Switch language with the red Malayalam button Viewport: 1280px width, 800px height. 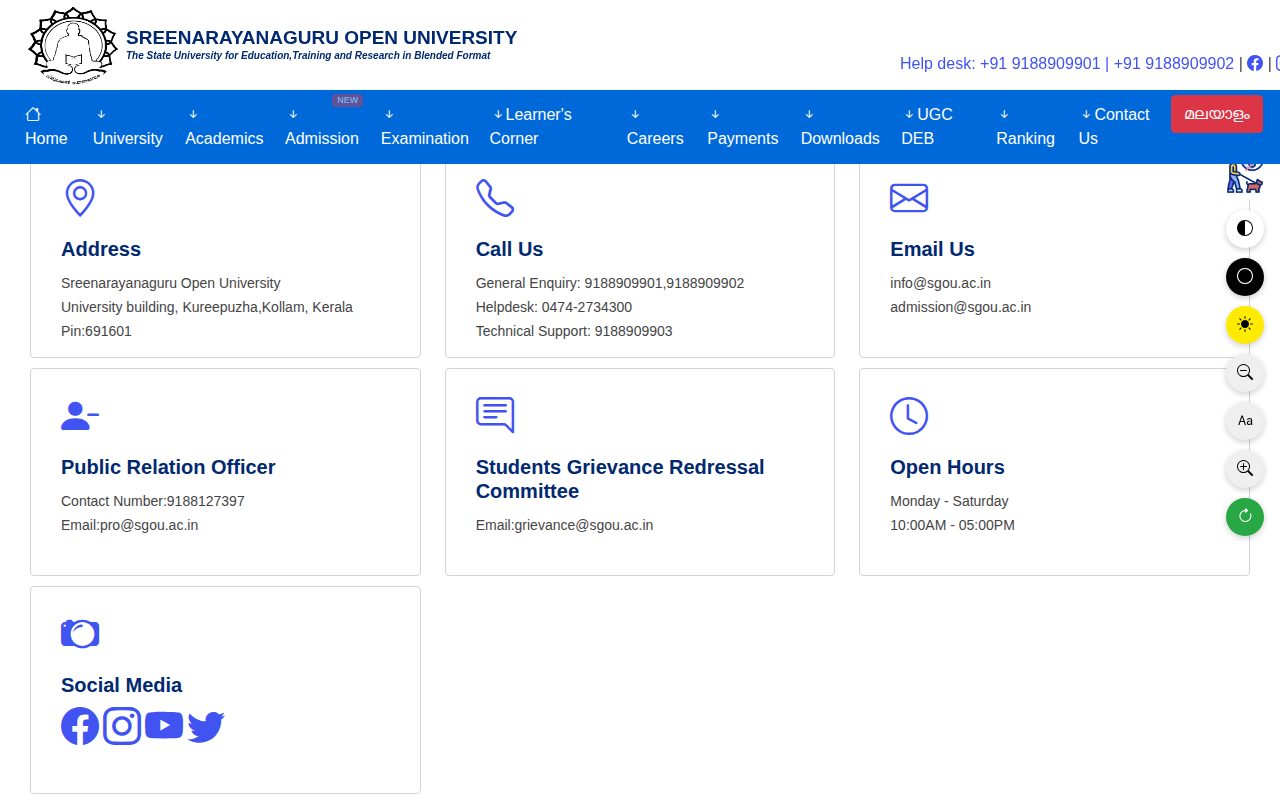1217,114
